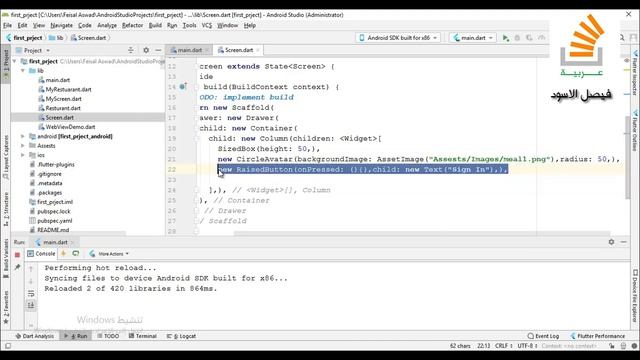This screenshot has width=640, height=360.
Task: Click the lib breadcrumb in navigation bar
Action: click(x=56, y=38)
